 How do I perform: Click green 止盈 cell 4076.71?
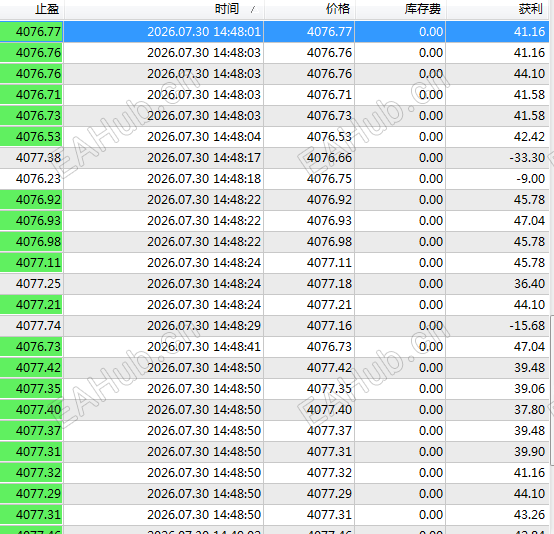pyautogui.click(x=31, y=95)
